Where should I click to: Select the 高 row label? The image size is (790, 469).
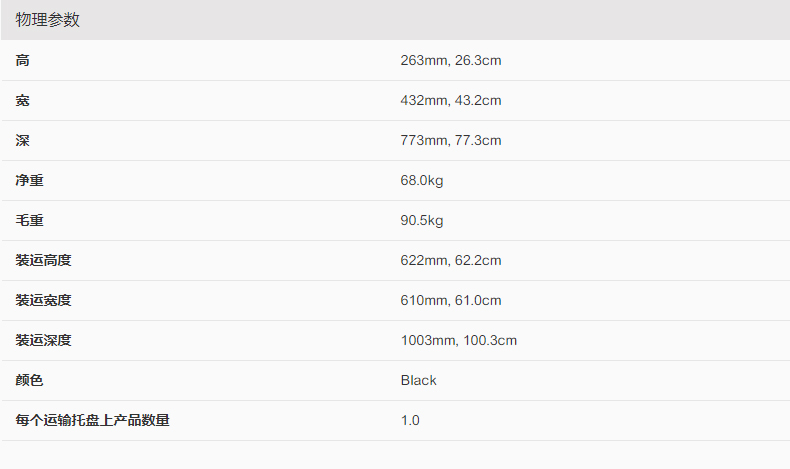tap(23, 61)
